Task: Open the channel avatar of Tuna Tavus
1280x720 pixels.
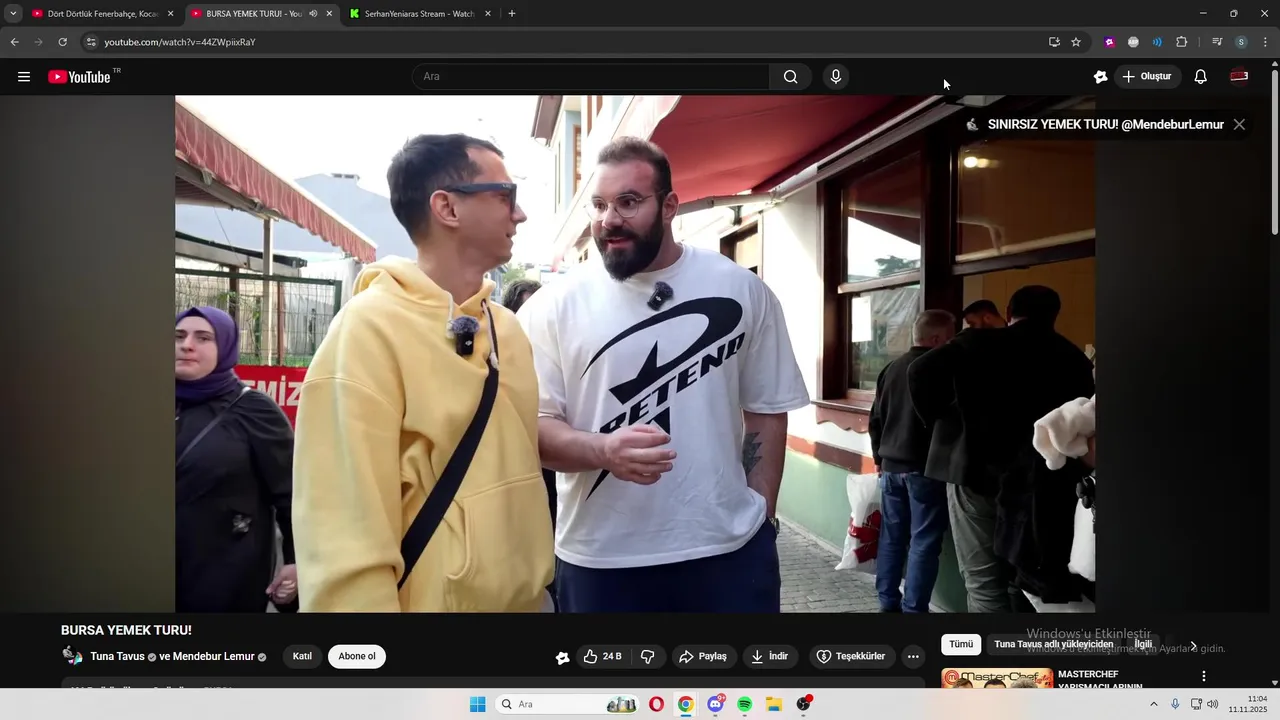Action: (x=72, y=656)
